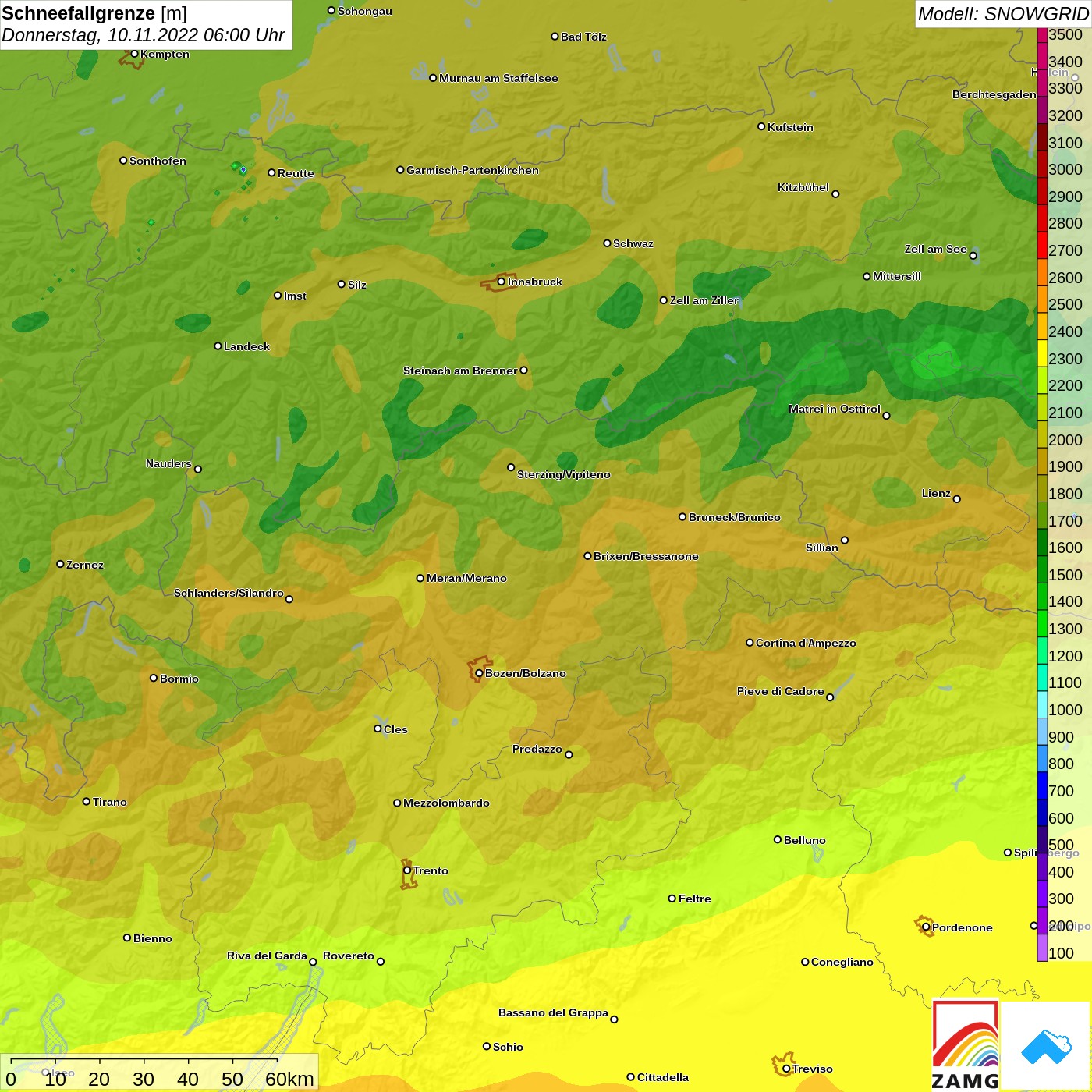Click the blue cloud arrow logo
This screenshot has height=1092, width=1092.
(1046, 1046)
